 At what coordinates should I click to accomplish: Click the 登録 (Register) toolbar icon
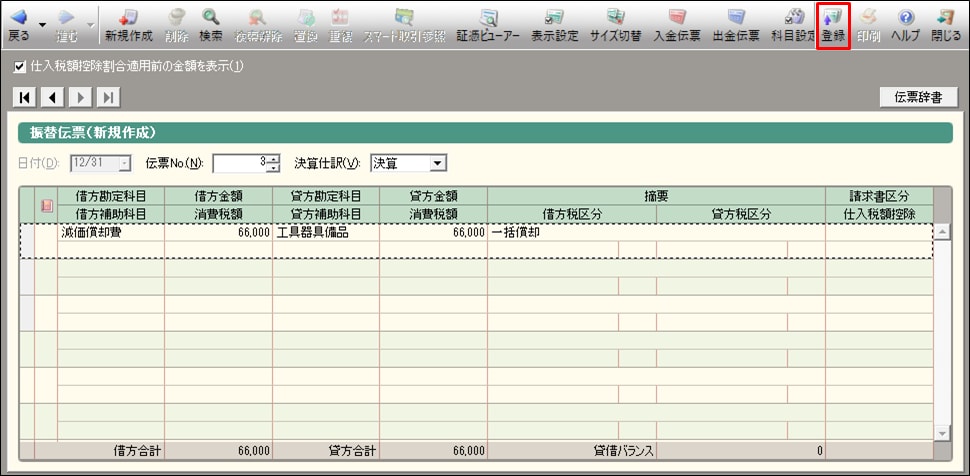pyautogui.click(x=832, y=25)
